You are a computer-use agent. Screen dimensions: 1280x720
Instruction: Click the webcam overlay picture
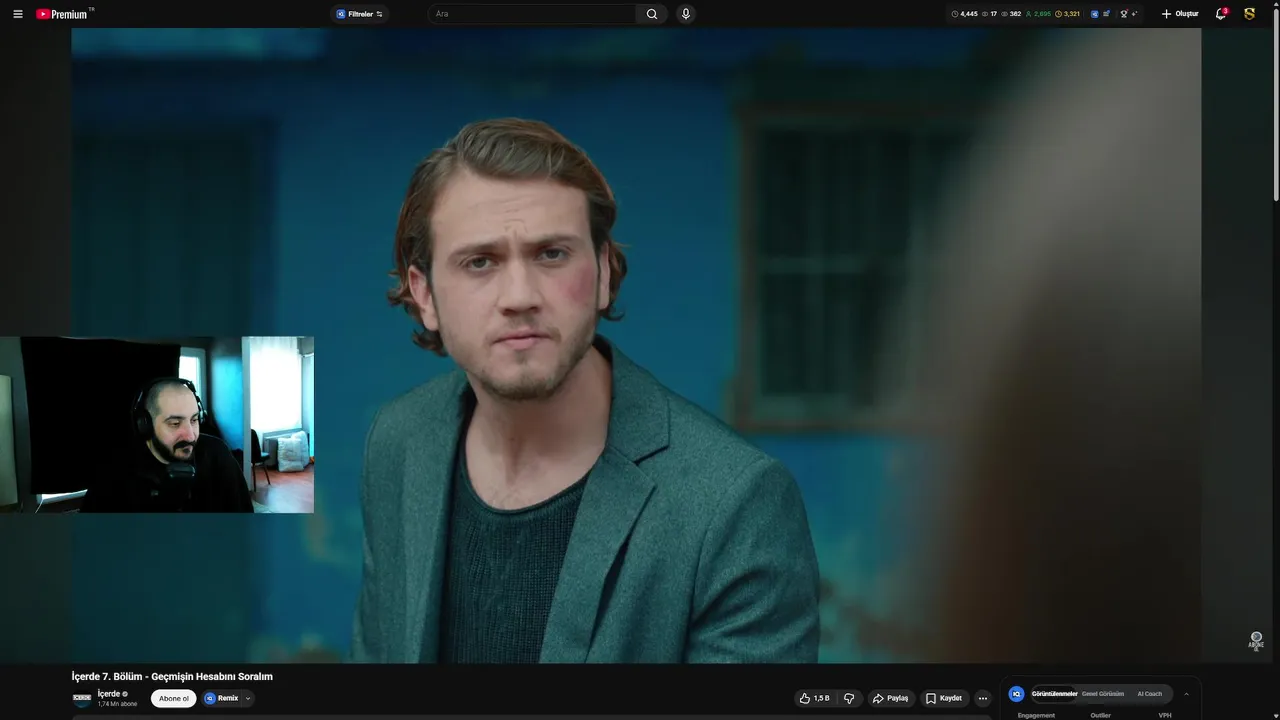click(x=157, y=425)
